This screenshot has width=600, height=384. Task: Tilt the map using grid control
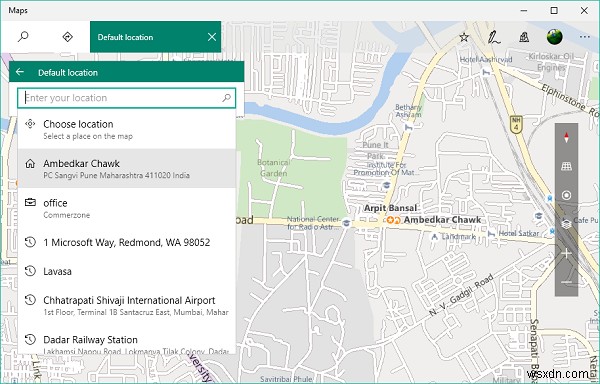566,166
